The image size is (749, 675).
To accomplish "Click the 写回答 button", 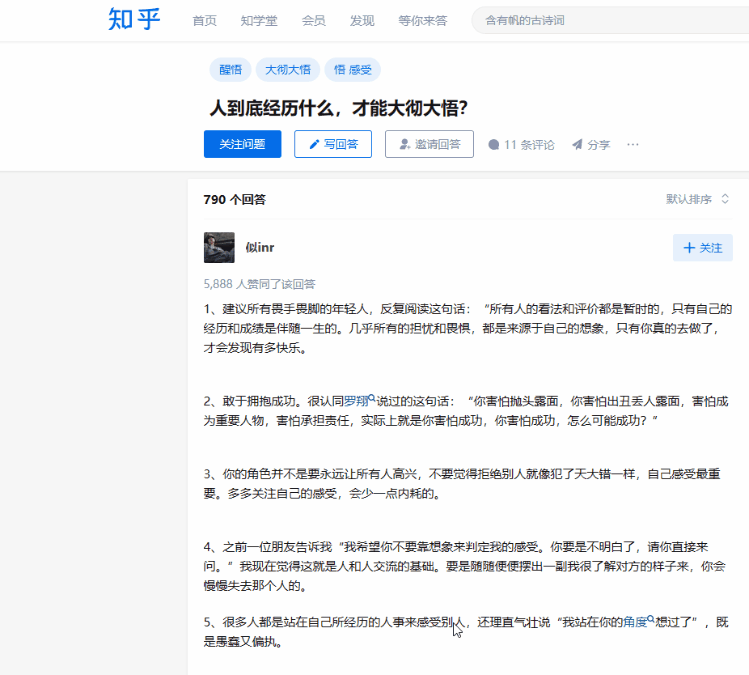I will pos(333,144).
